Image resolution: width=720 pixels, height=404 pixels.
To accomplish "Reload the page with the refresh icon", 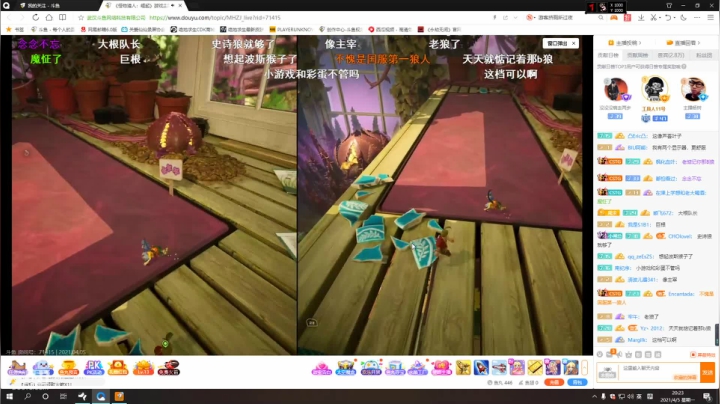I will pos(35,17).
